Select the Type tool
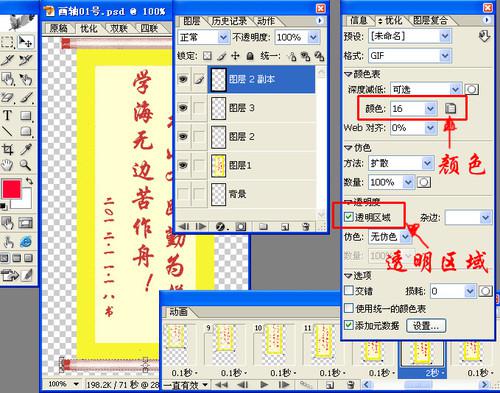This screenshot has height=393, width=500. pyautogui.click(x=7, y=116)
